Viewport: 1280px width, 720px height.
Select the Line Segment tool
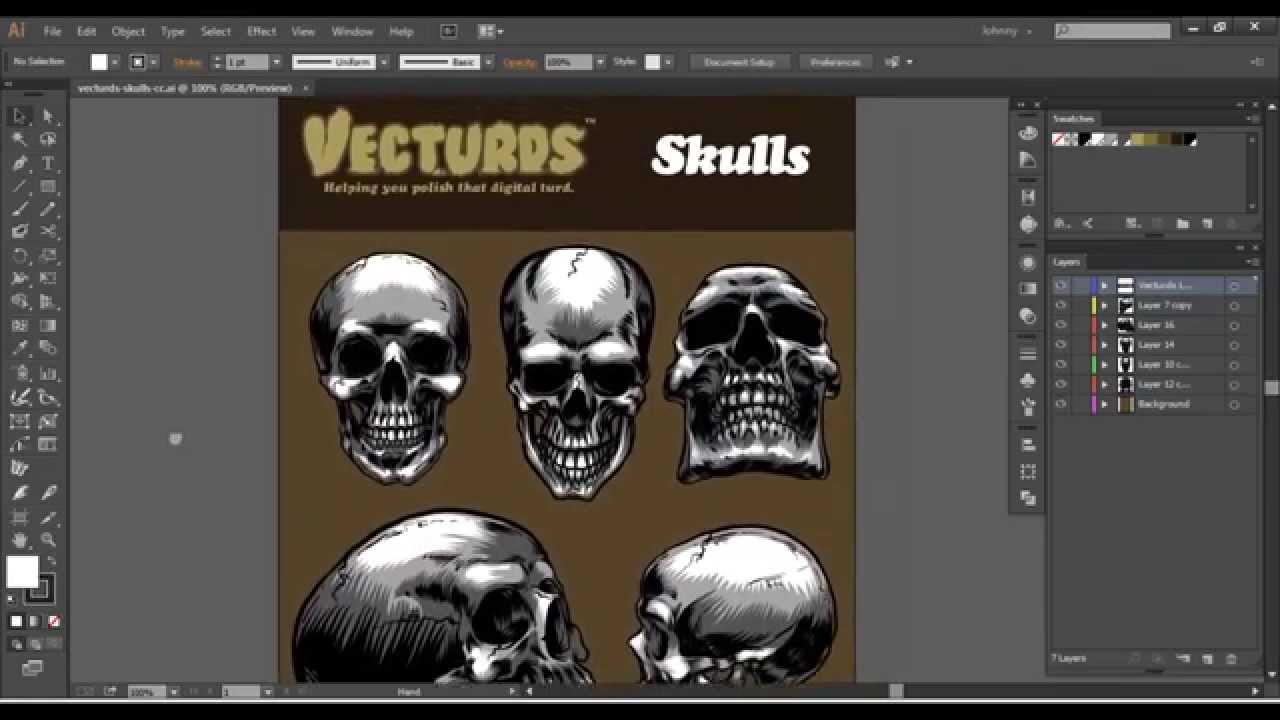pyautogui.click(x=19, y=186)
